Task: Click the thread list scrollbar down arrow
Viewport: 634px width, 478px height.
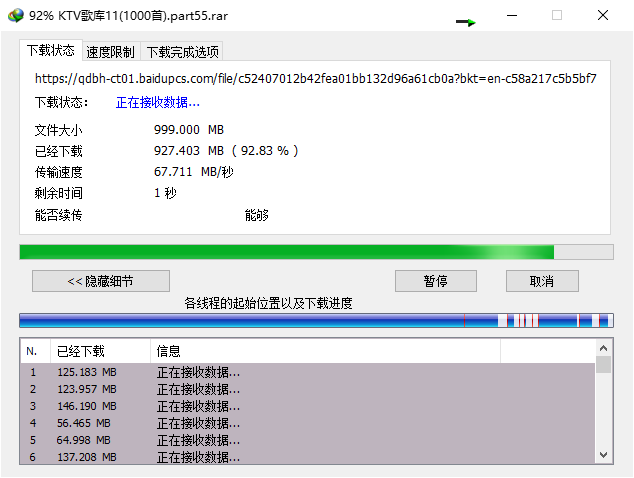Action: pos(604,455)
